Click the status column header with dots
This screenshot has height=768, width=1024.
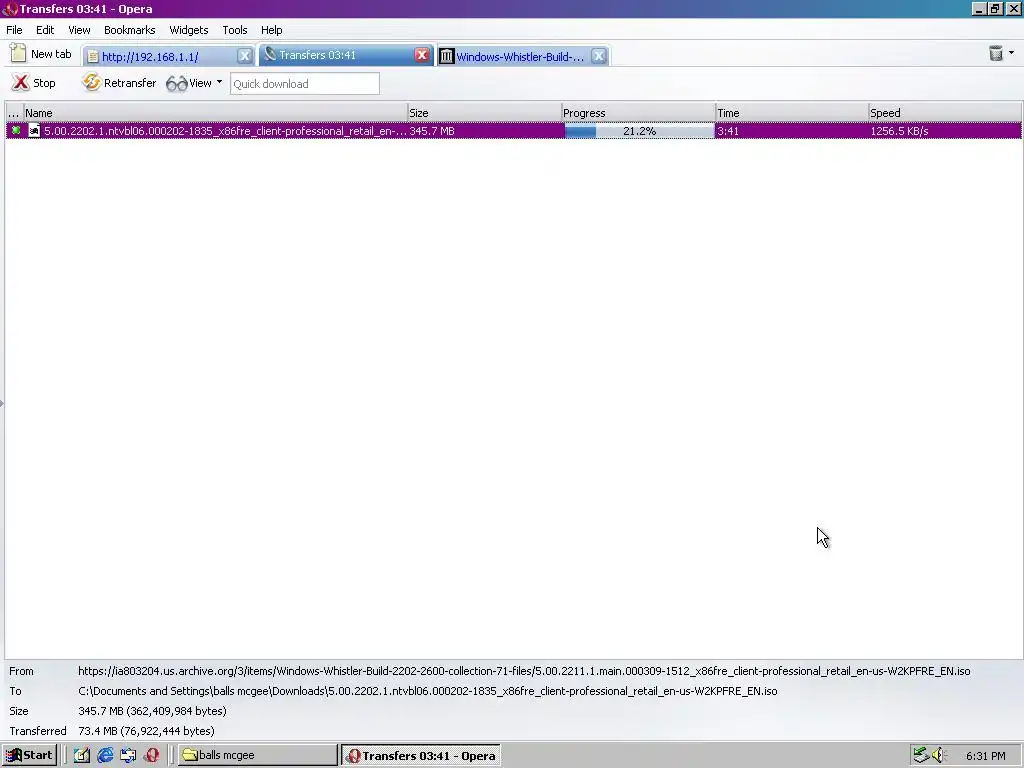(x=14, y=113)
